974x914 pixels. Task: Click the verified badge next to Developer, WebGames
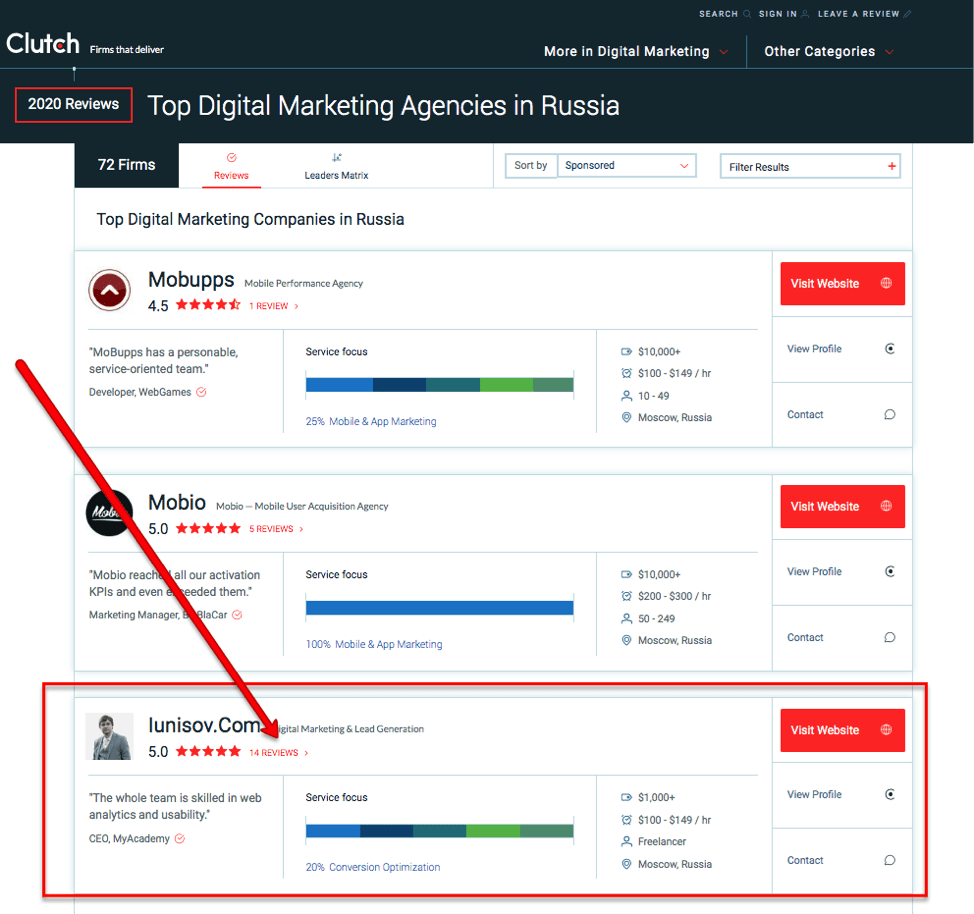201,392
